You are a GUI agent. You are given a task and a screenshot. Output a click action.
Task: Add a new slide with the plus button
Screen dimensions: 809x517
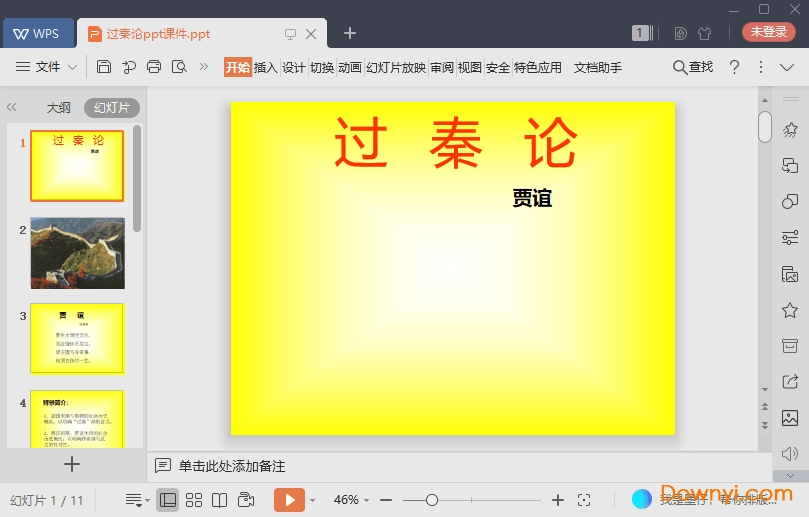point(72,464)
